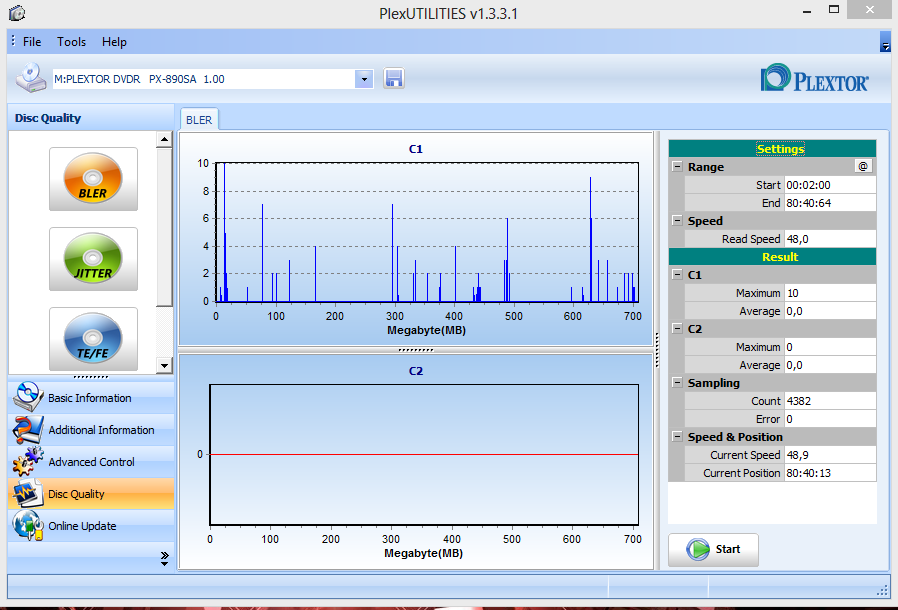
Task: Select the TE/FE disc test icon
Action: tap(93, 339)
